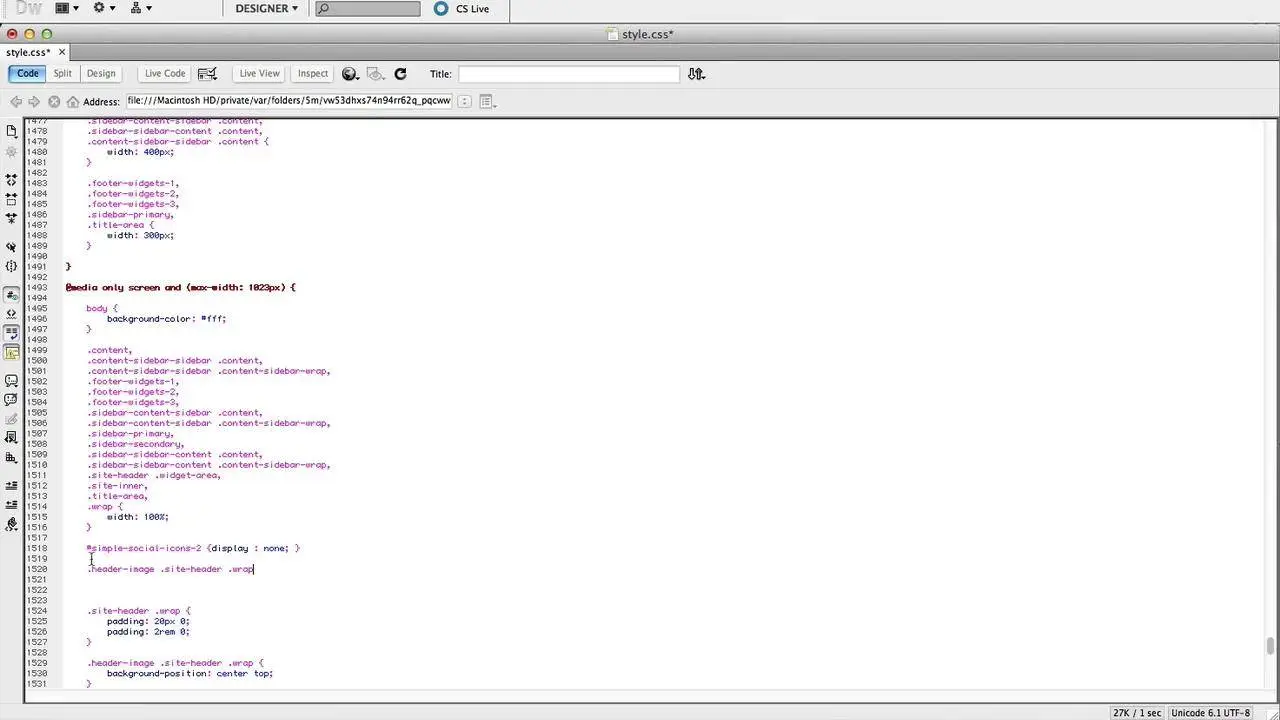Switch to Split view
1280x720 pixels.
63,74
